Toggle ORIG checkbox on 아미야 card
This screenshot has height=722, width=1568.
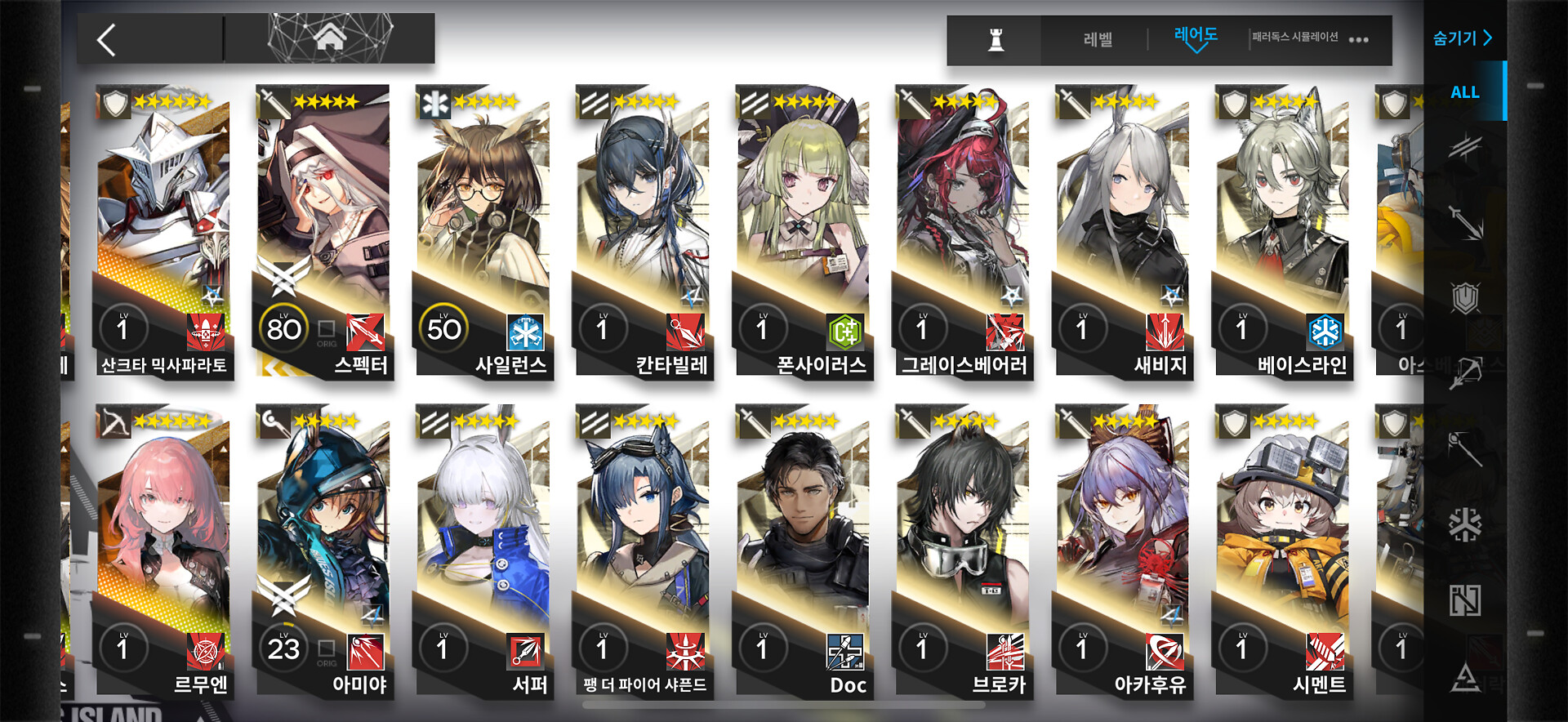coord(327,648)
